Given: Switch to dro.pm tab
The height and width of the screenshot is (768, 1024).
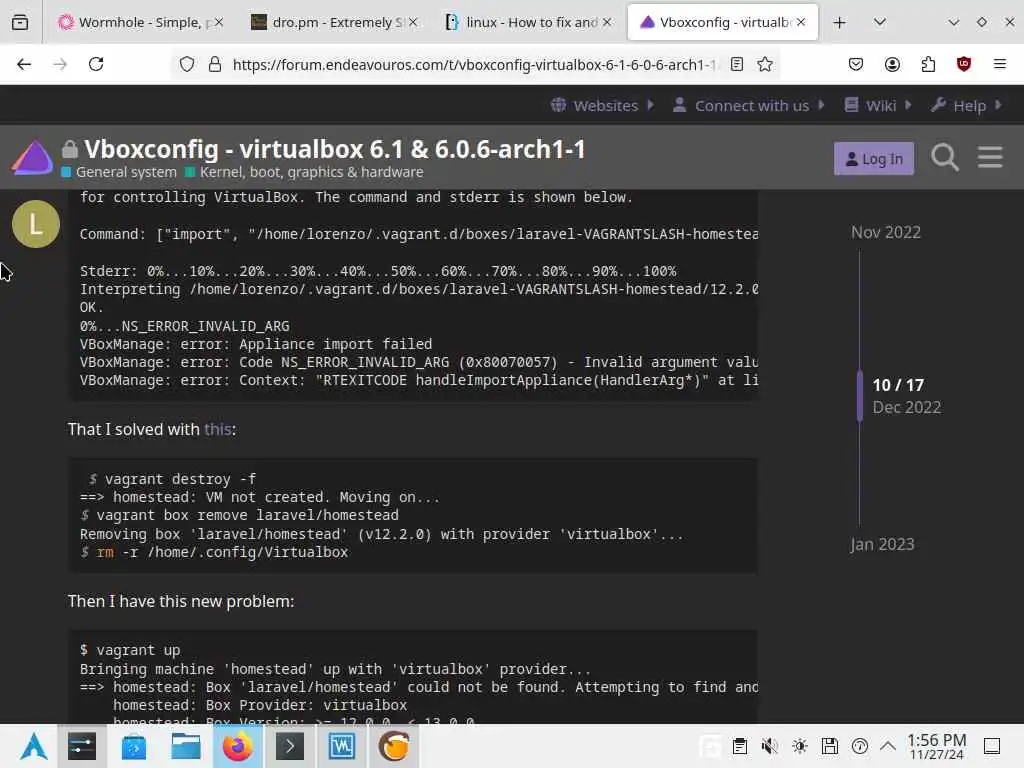Looking at the screenshot, I should pos(334,22).
